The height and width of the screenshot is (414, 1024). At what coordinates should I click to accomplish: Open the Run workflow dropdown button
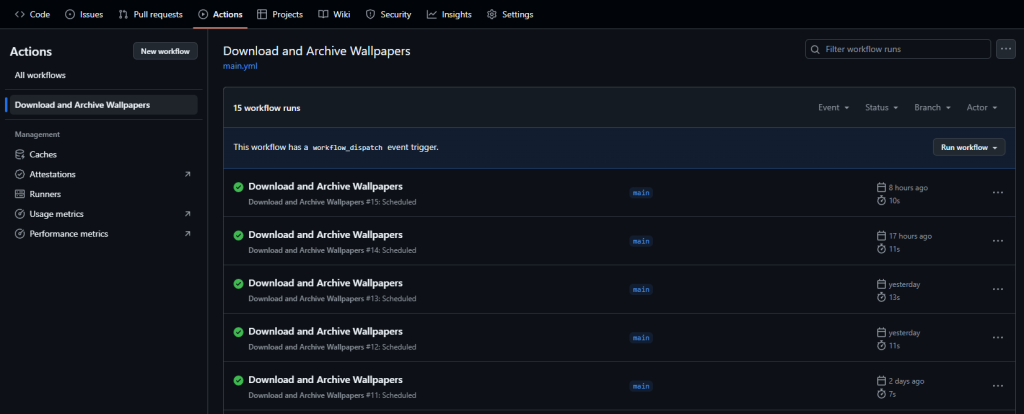click(969, 147)
